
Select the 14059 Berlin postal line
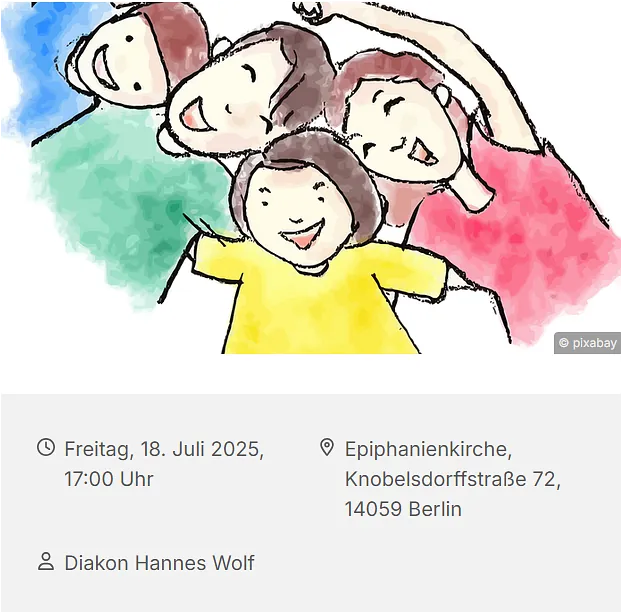pos(403,509)
